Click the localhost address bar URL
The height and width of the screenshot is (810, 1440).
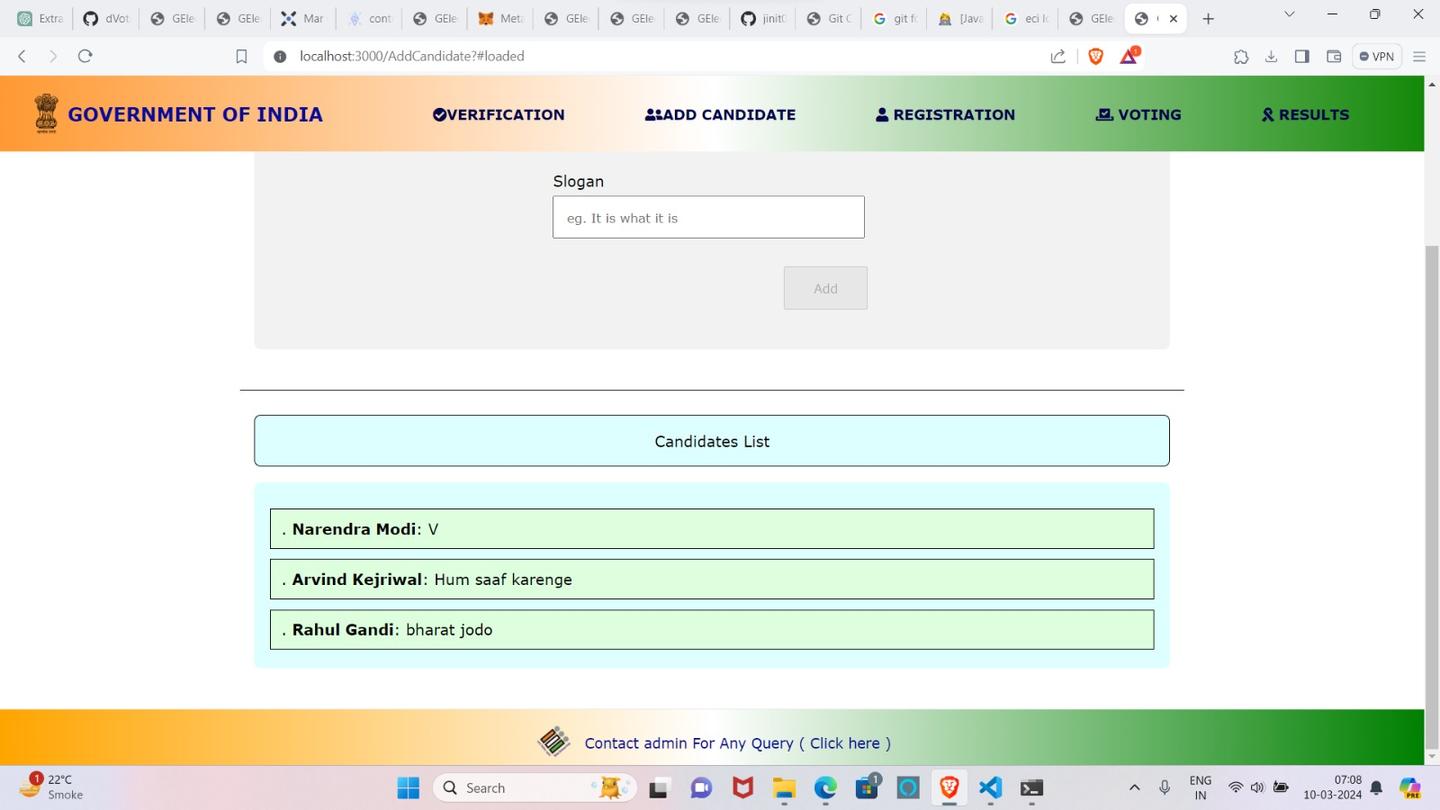point(412,56)
